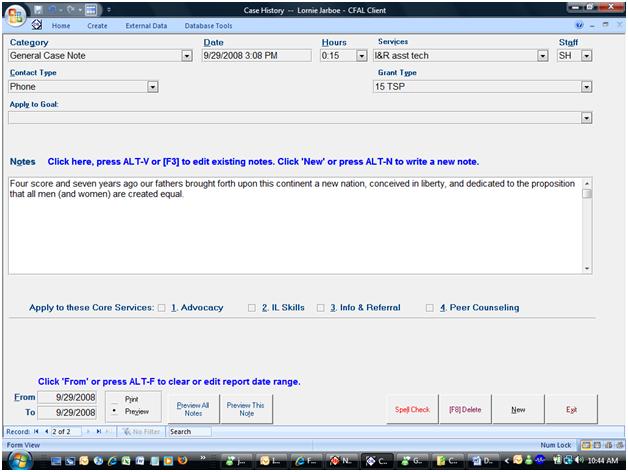Viewport: 628px width, 472px height.
Task: Open the Create ribbon tab
Action: tap(97, 26)
